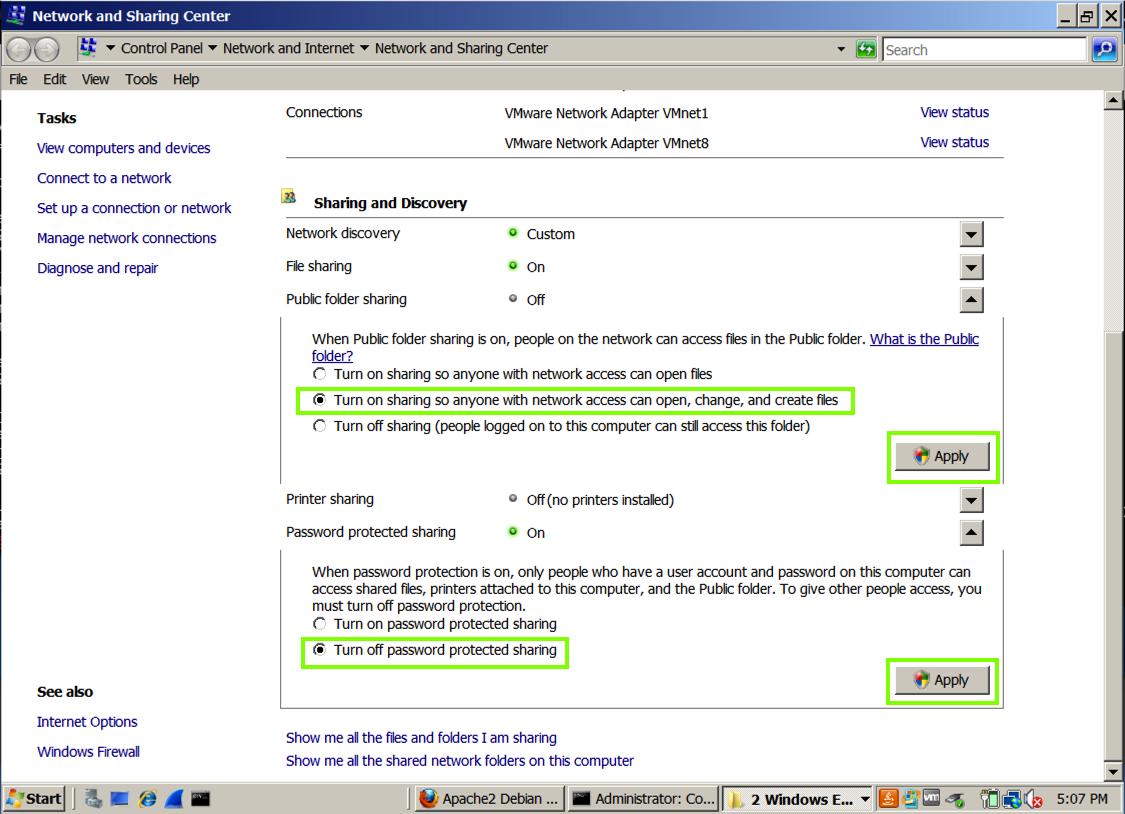Click the window title bar system icon

pyautogui.click(x=16, y=15)
